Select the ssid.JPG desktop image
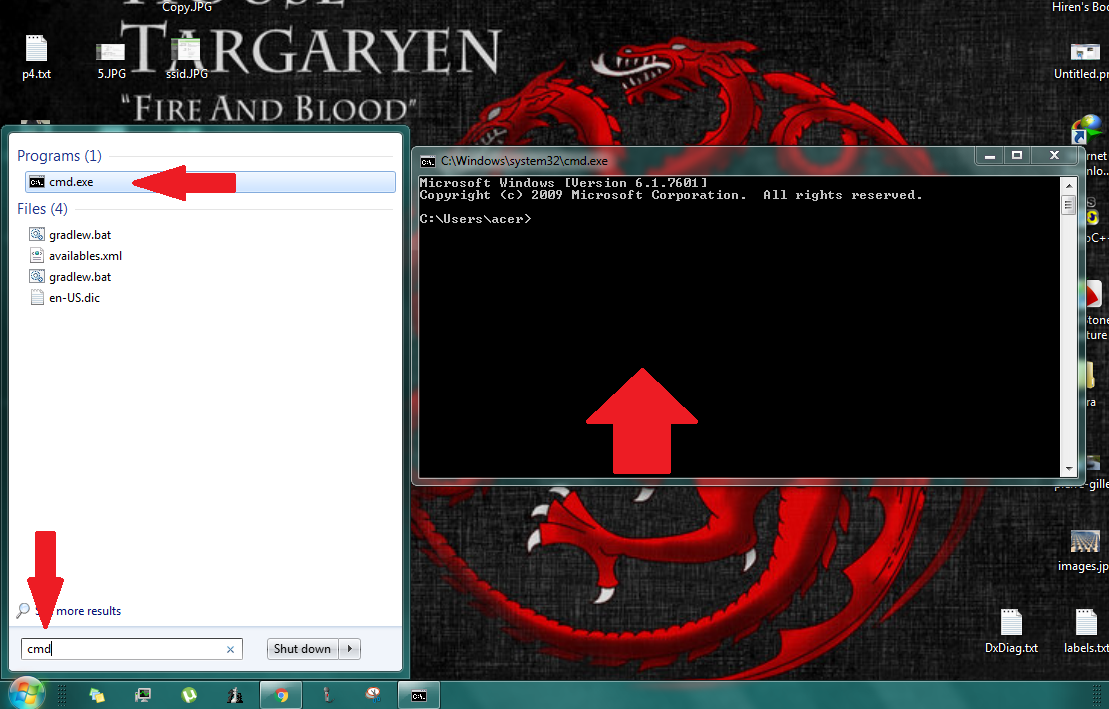 point(187,58)
